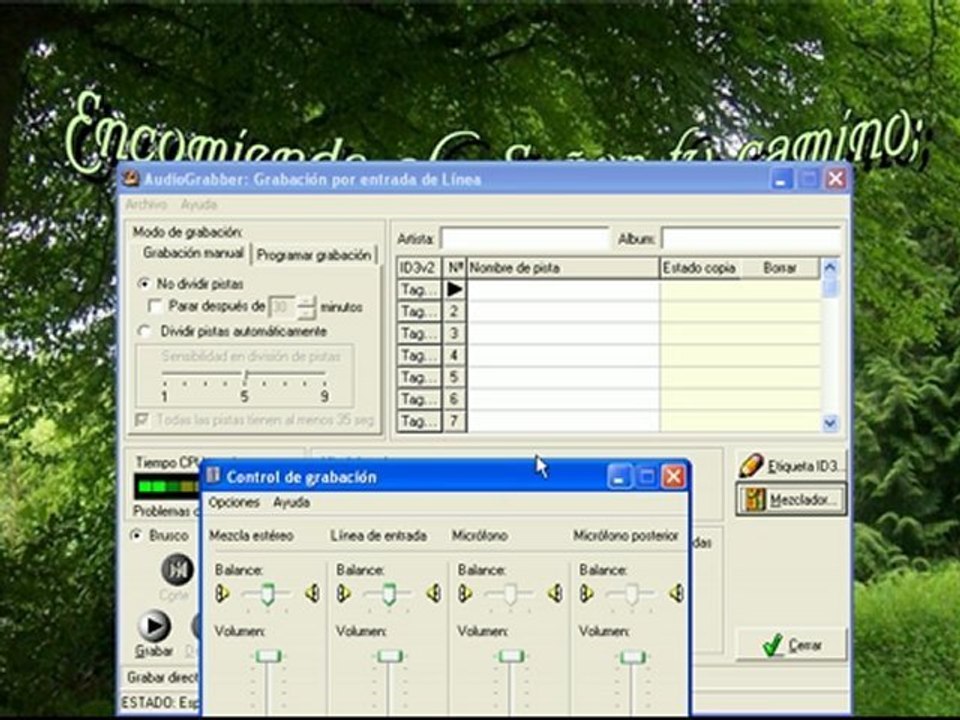Click the Tag button for track 5

pyautogui.click(x=419, y=377)
